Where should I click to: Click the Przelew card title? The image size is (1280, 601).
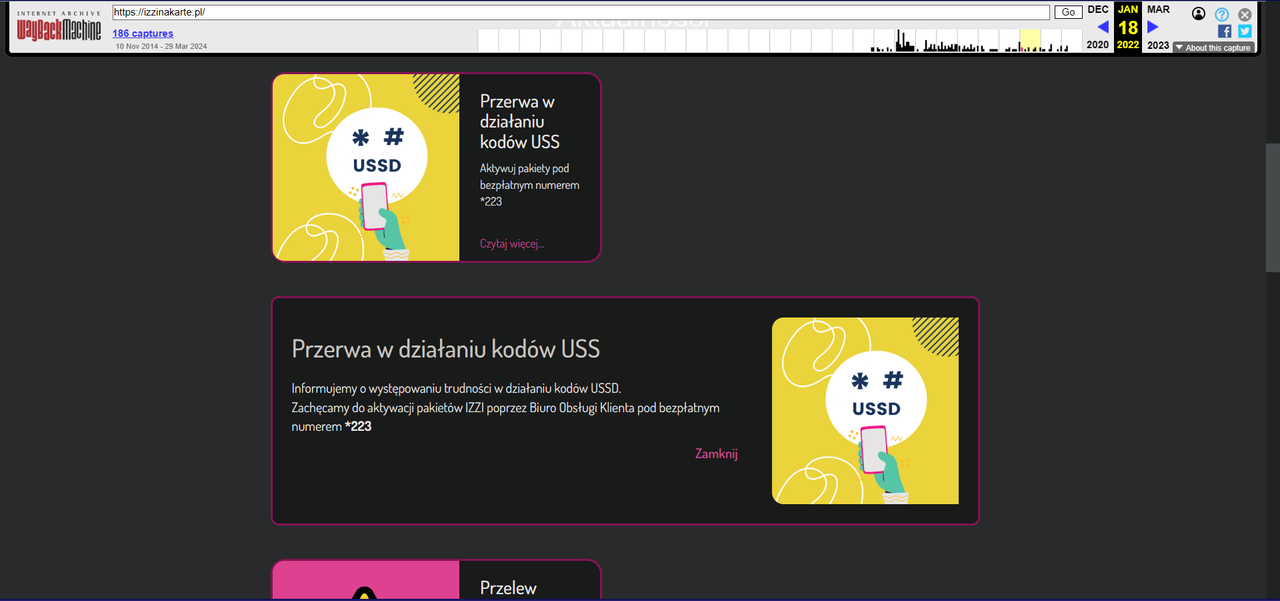[508, 588]
